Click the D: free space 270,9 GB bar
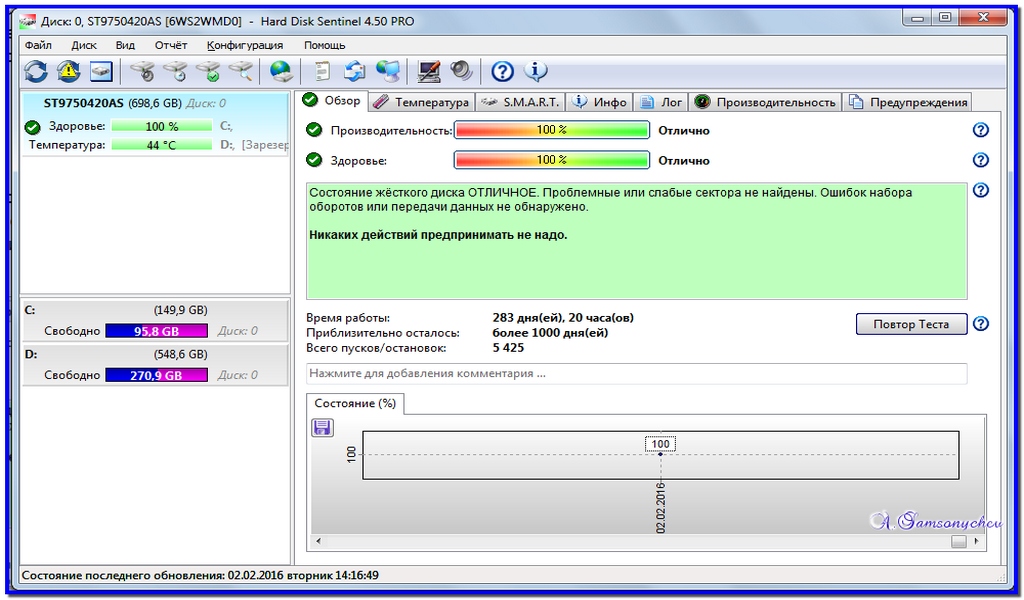Viewport: 1024px width, 600px height. (157, 375)
